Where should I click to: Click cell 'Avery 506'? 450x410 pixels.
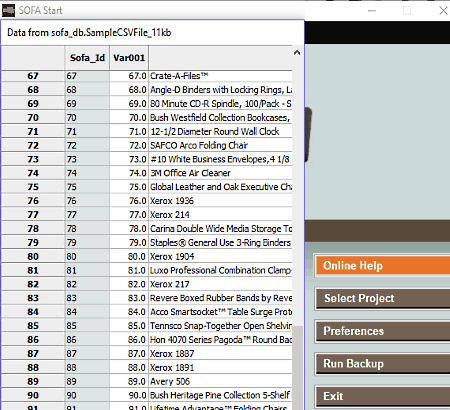tap(220, 381)
